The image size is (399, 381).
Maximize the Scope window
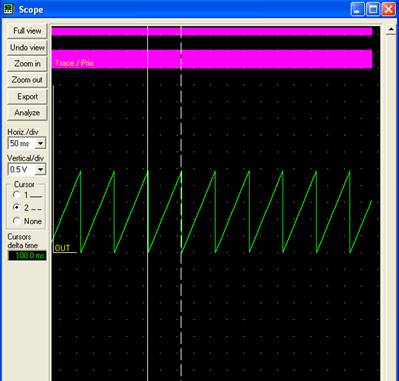point(373,9)
